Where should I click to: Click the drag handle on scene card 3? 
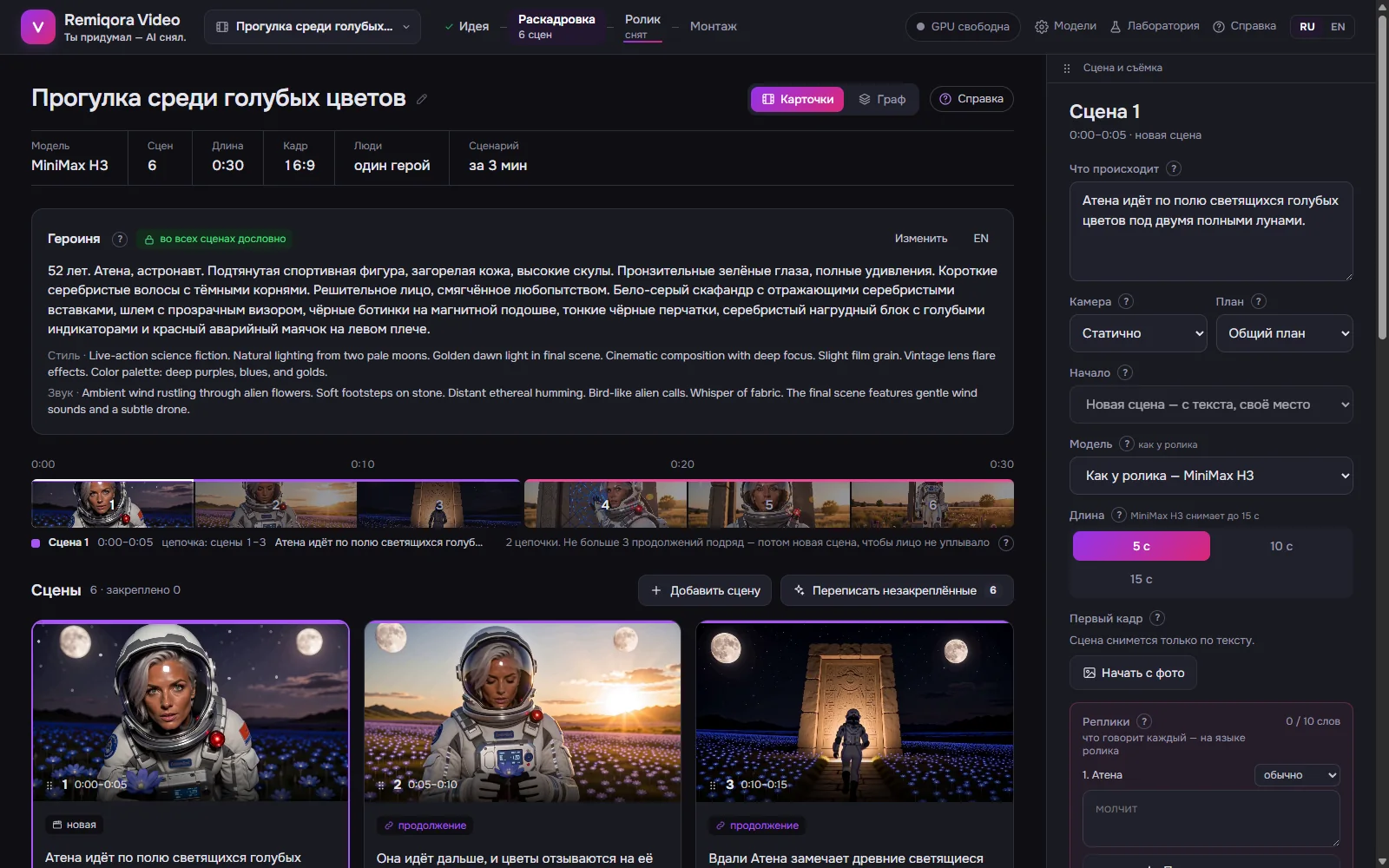[x=713, y=785]
